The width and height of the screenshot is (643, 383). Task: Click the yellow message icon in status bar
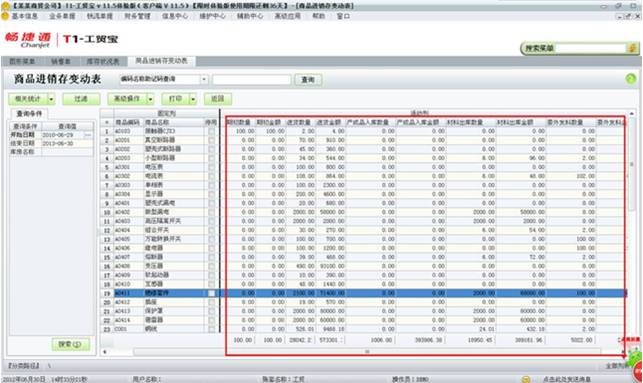[526, 379]
